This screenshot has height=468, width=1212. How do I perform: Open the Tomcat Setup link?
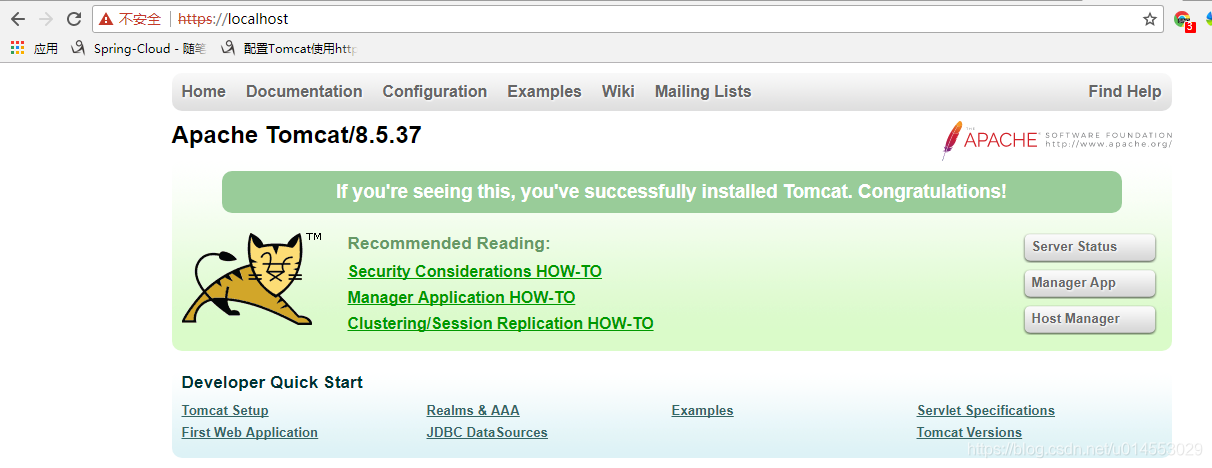(x=225, y=410)
